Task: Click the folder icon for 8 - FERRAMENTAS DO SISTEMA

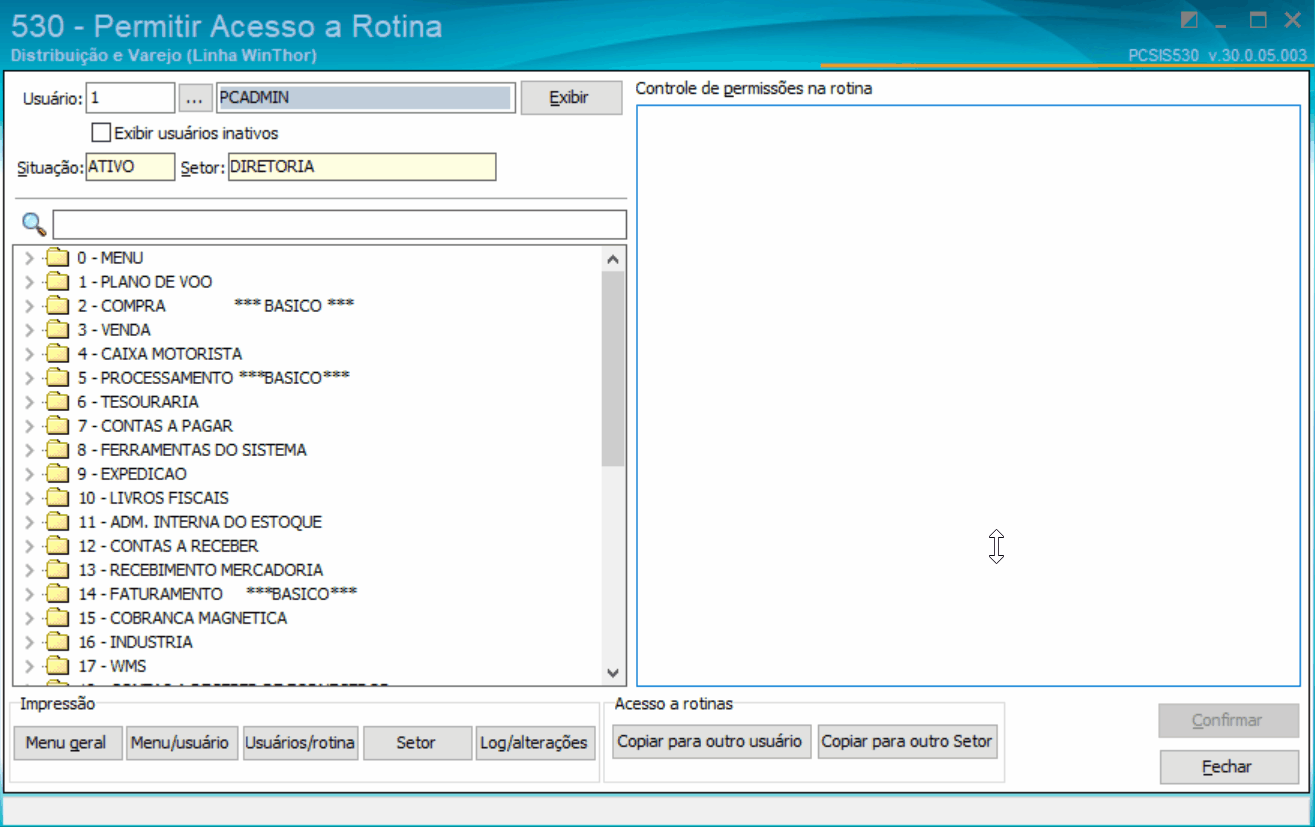Action: [58, 450]
